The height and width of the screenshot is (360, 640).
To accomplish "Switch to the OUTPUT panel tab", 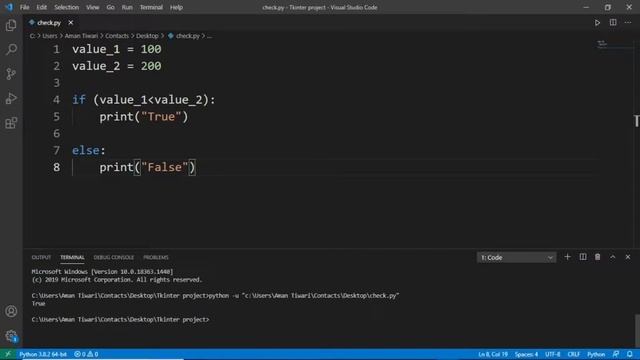I will coord(41,258).
